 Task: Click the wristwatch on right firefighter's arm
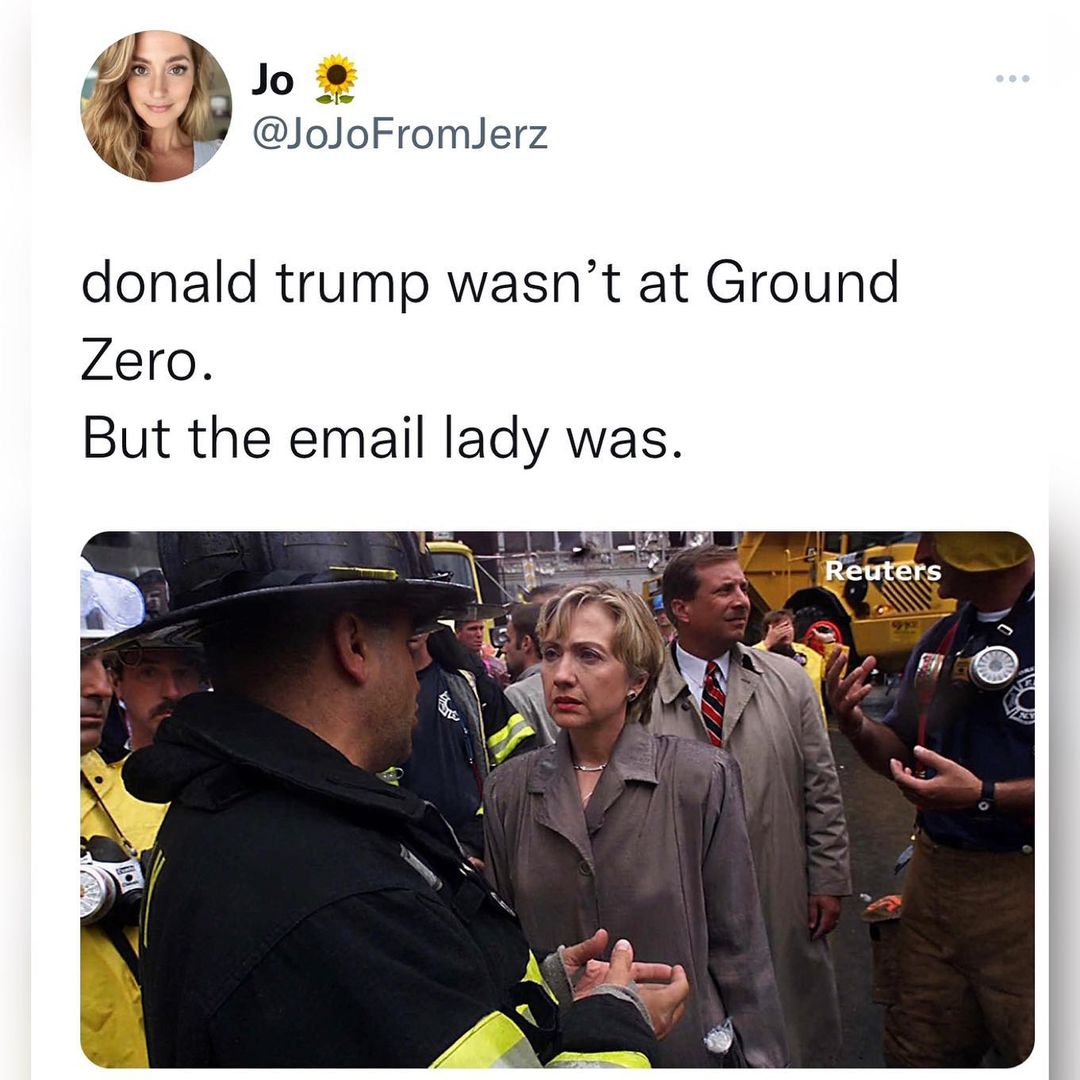pyautogui.click(x=986, y=795)
